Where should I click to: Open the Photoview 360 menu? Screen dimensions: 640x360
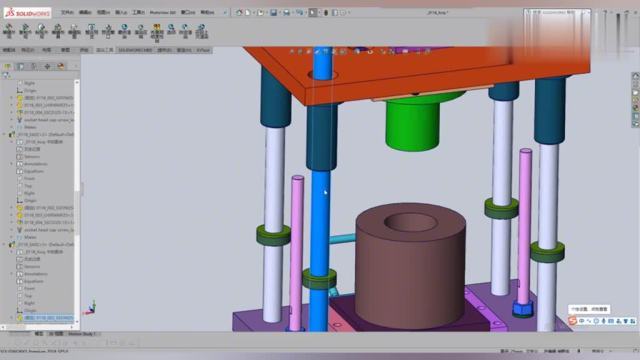162,13
